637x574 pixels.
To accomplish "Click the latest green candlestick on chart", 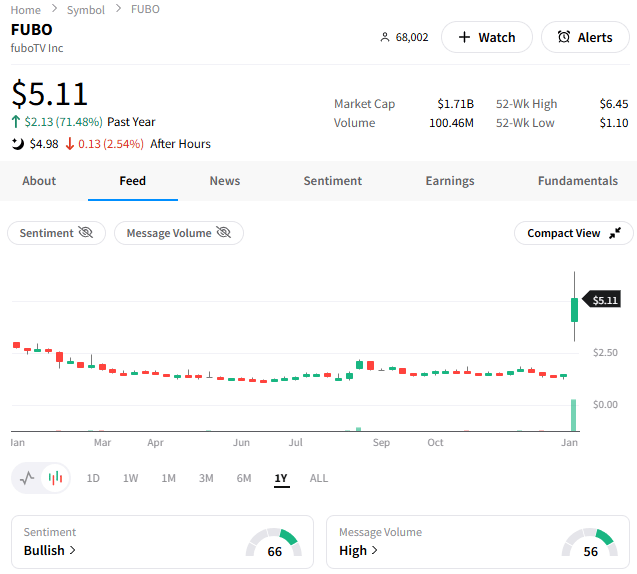I will coord(574,310).
